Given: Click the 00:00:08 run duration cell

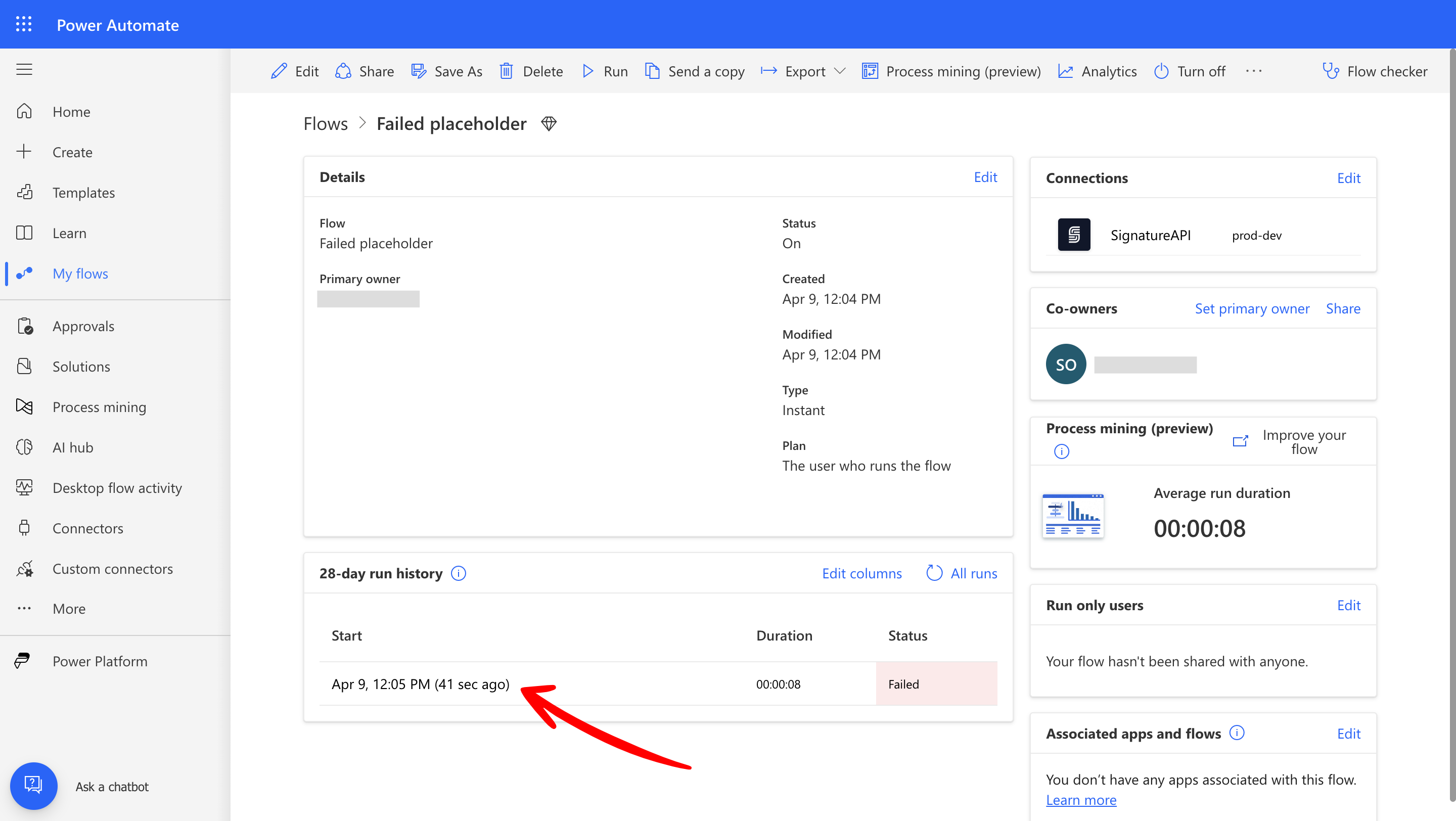Looking at the screenshot, I should [x=778, y=683].
